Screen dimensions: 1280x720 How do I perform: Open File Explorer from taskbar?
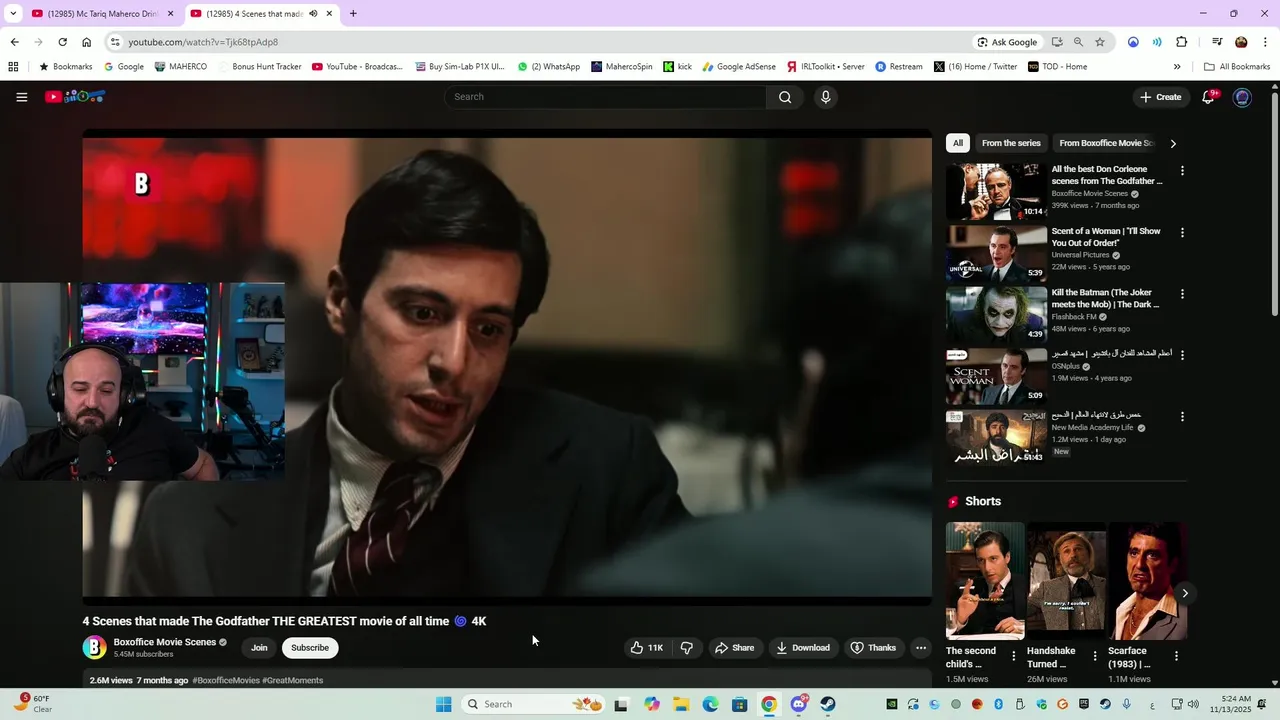(681, 704)
